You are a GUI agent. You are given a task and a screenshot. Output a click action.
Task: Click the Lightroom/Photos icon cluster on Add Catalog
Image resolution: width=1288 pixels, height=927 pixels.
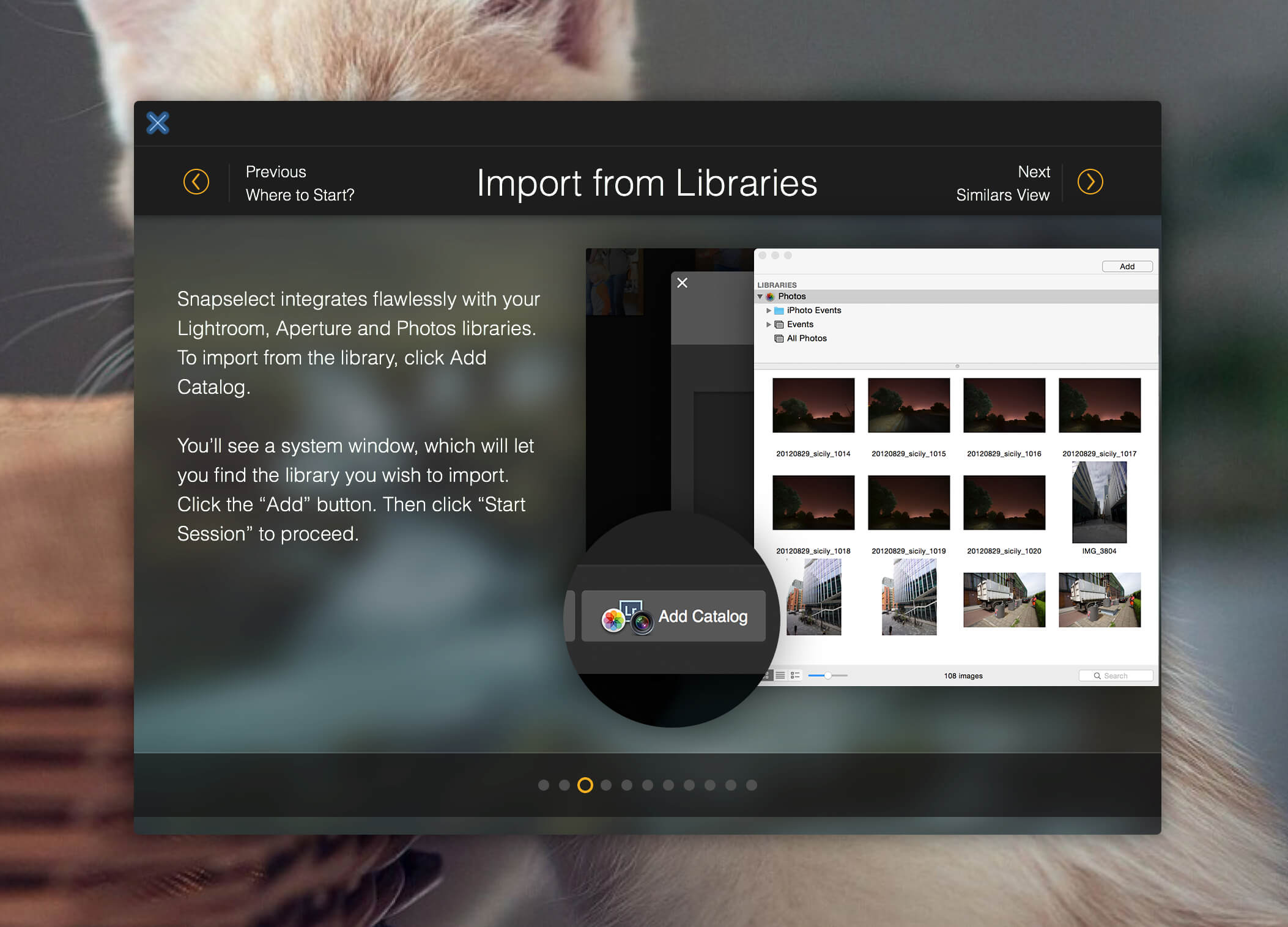[x=627, y=618]
